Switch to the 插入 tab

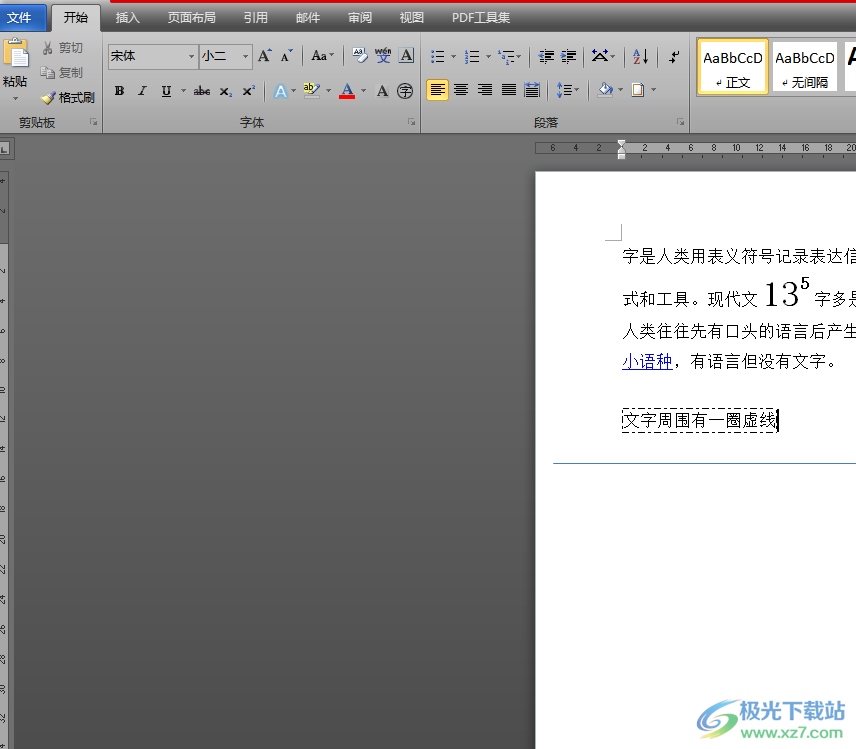(128, 18)
